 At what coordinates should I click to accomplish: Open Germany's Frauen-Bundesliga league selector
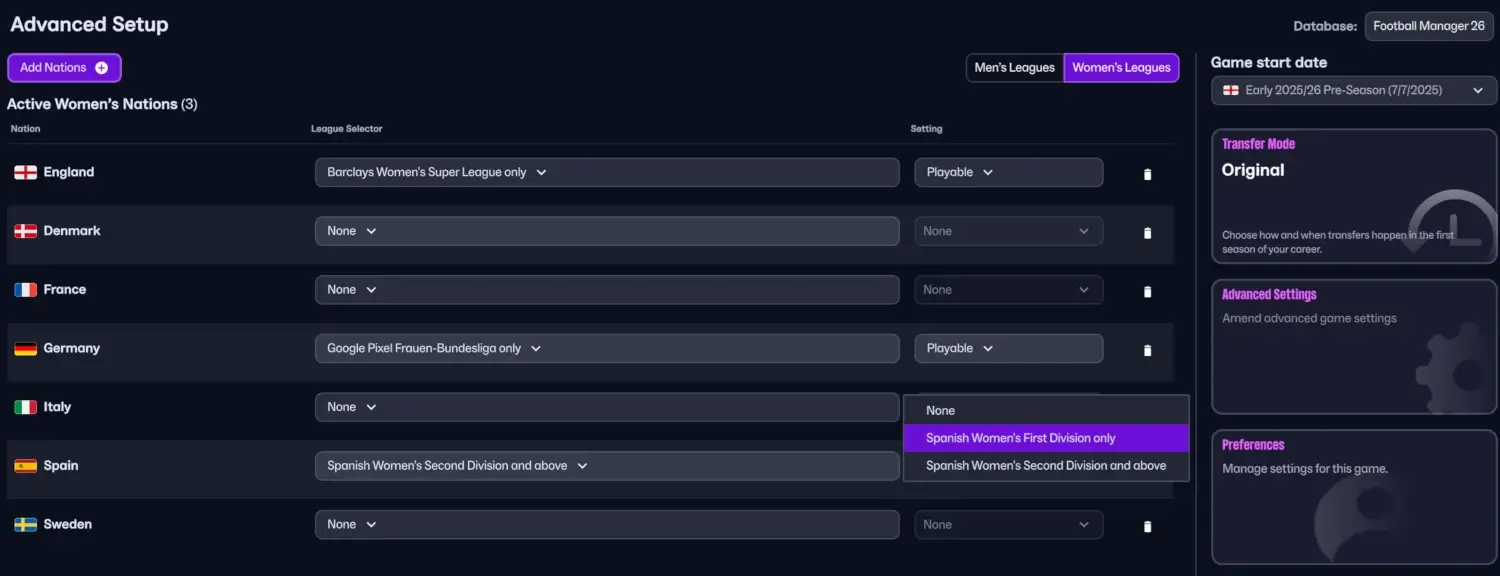pos(607,348)
